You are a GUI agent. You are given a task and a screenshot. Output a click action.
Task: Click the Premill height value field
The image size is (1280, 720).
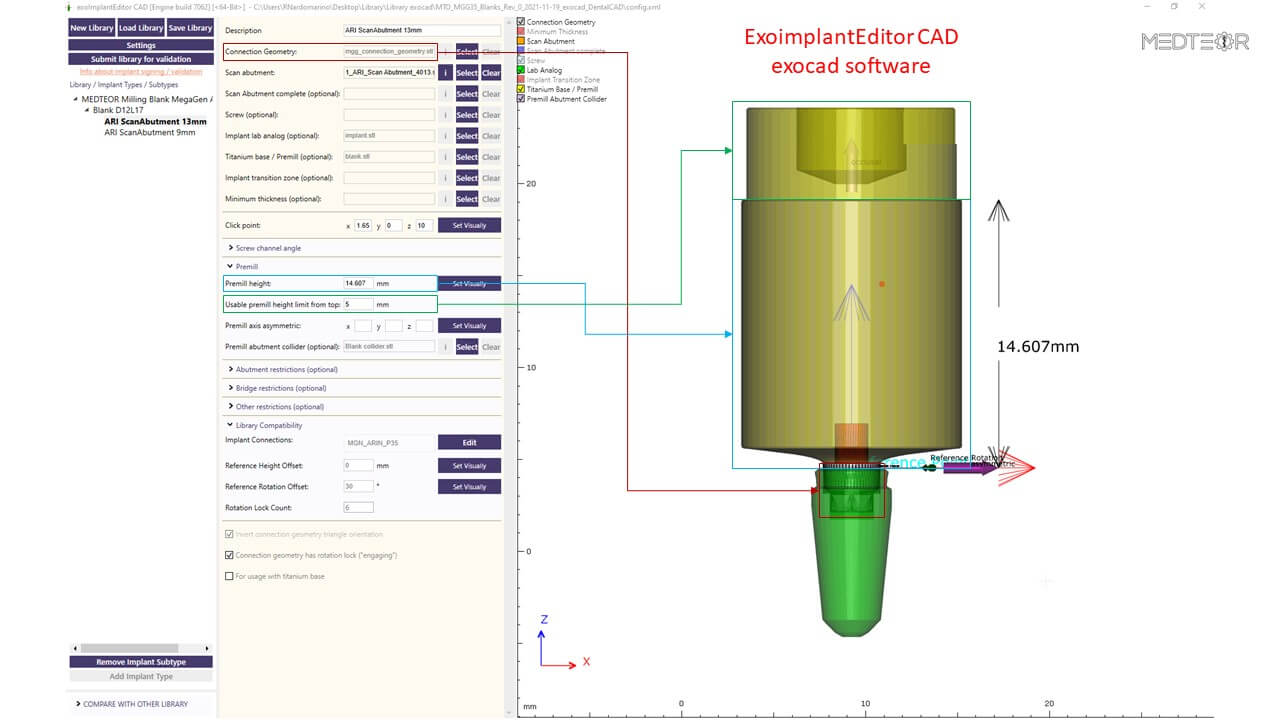click(358, 284)
